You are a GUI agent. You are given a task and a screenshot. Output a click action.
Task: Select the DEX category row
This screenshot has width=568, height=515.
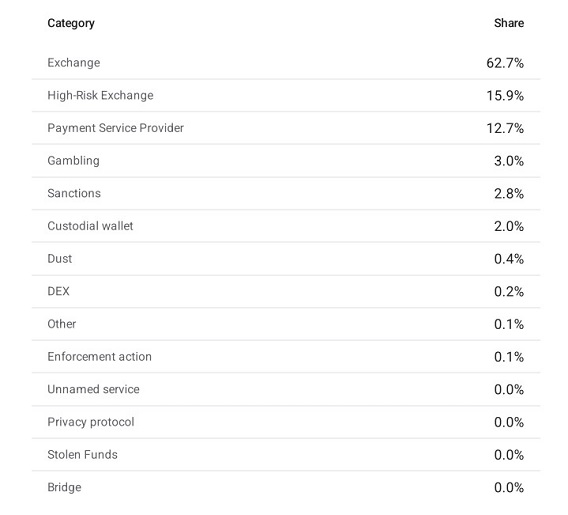point(286,292)
